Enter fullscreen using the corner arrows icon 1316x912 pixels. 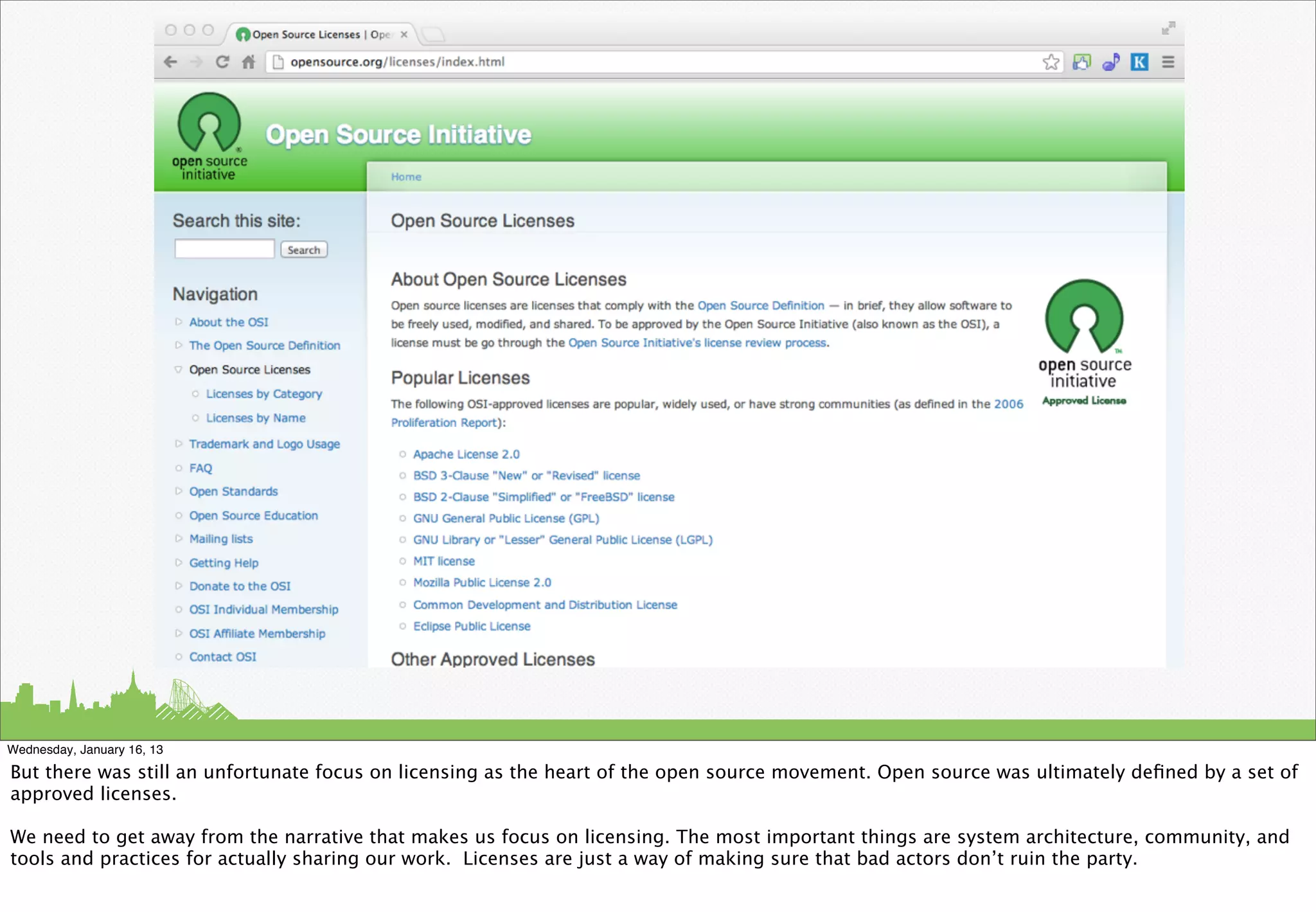(1168, 28)
